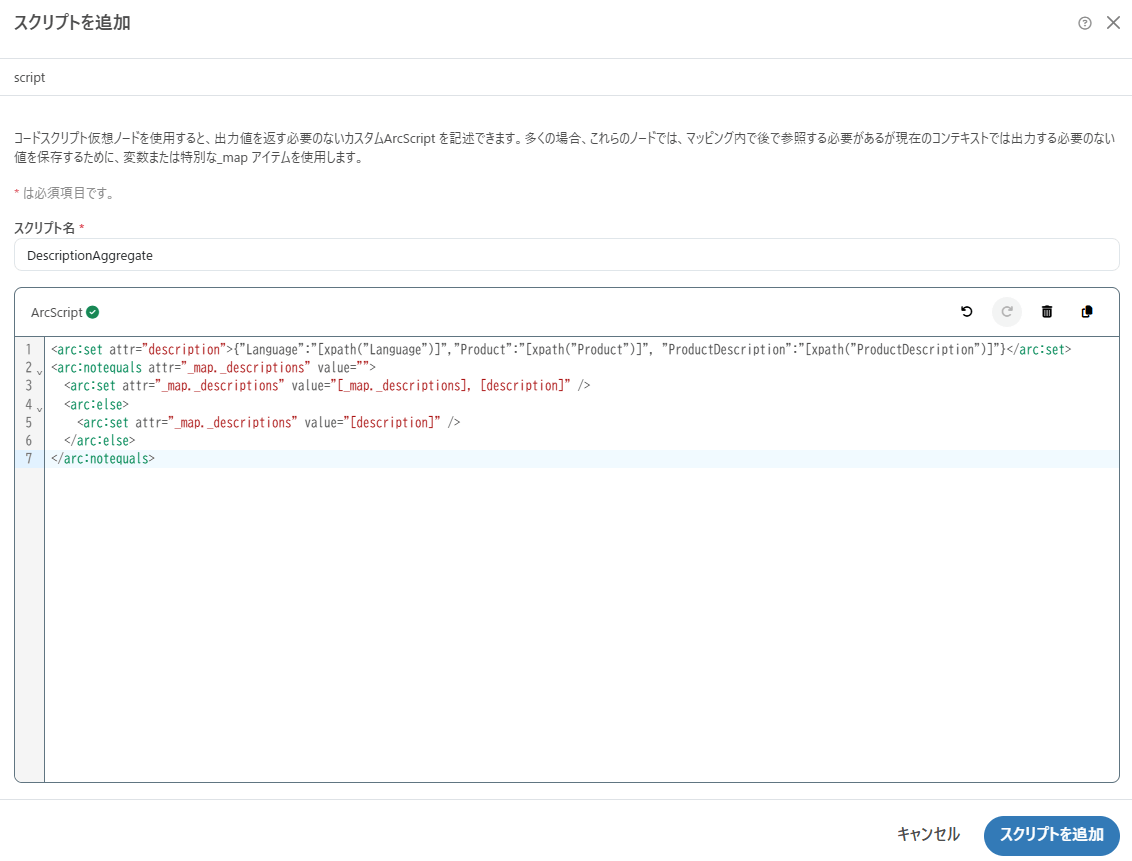Click the キャンセル button
This screenshot has width=1132, height=861.
(928, 834)
